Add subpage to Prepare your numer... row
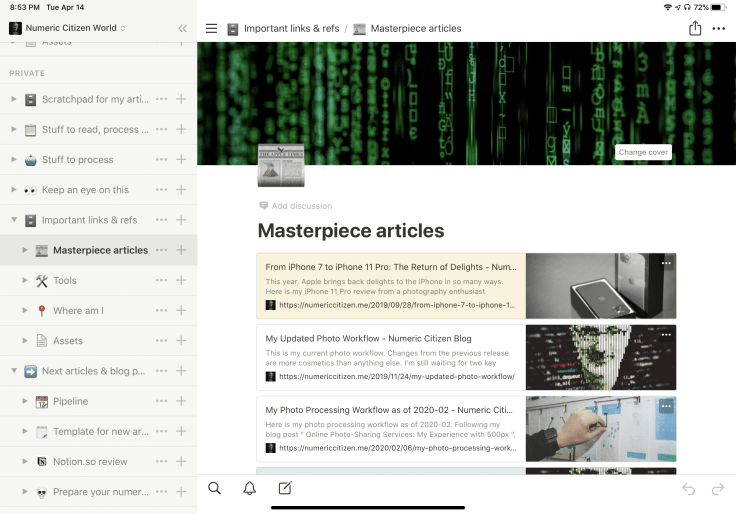 181,491
